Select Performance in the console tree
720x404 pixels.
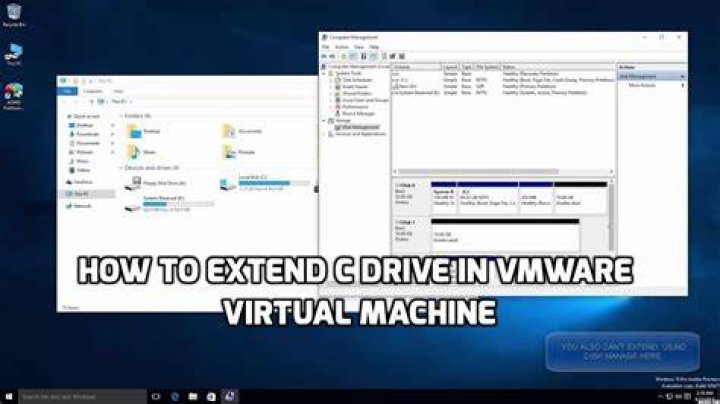(352, 107)
